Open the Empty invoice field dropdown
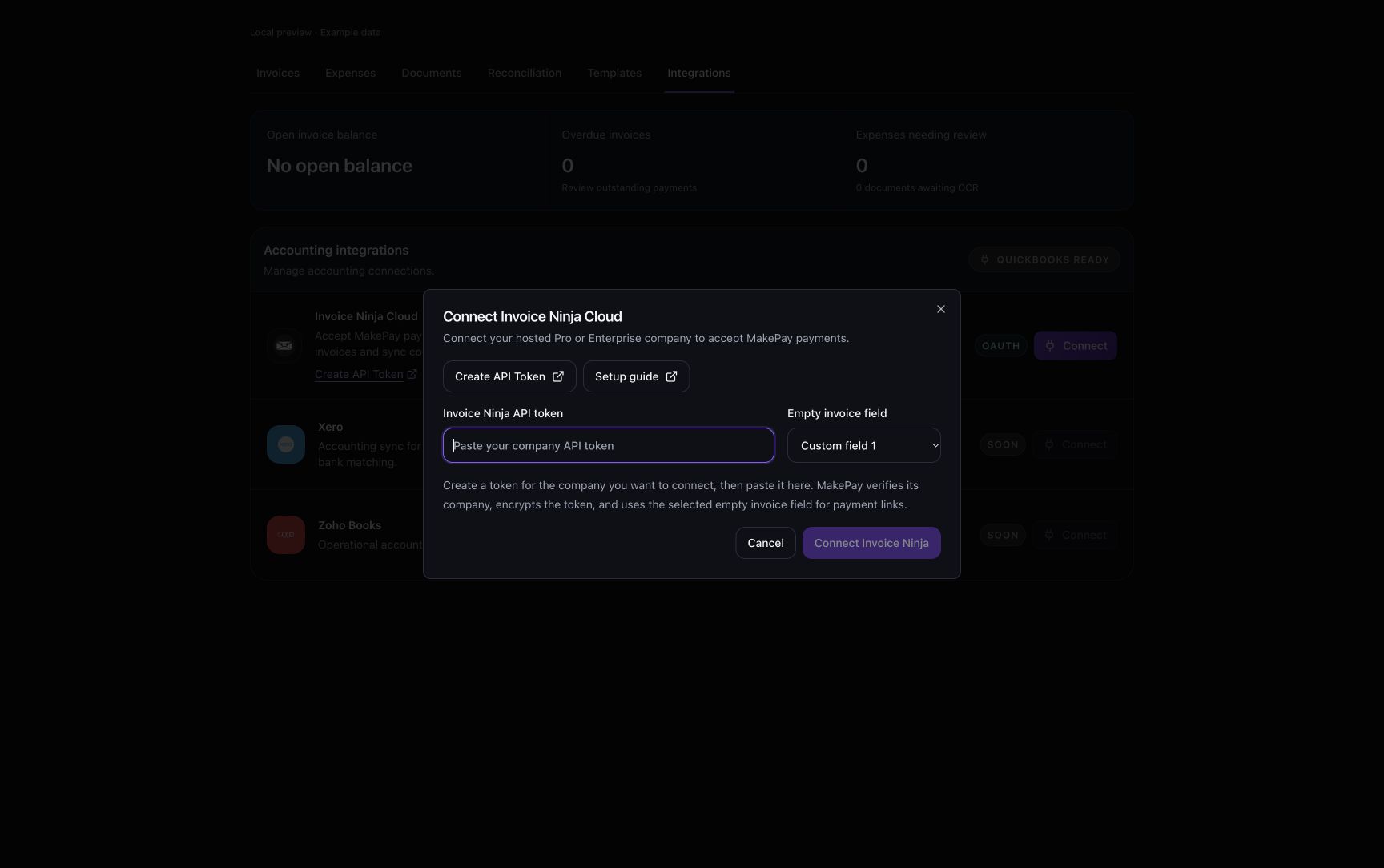Screen dimensions: 1384x868 click(x=864, y=445)
